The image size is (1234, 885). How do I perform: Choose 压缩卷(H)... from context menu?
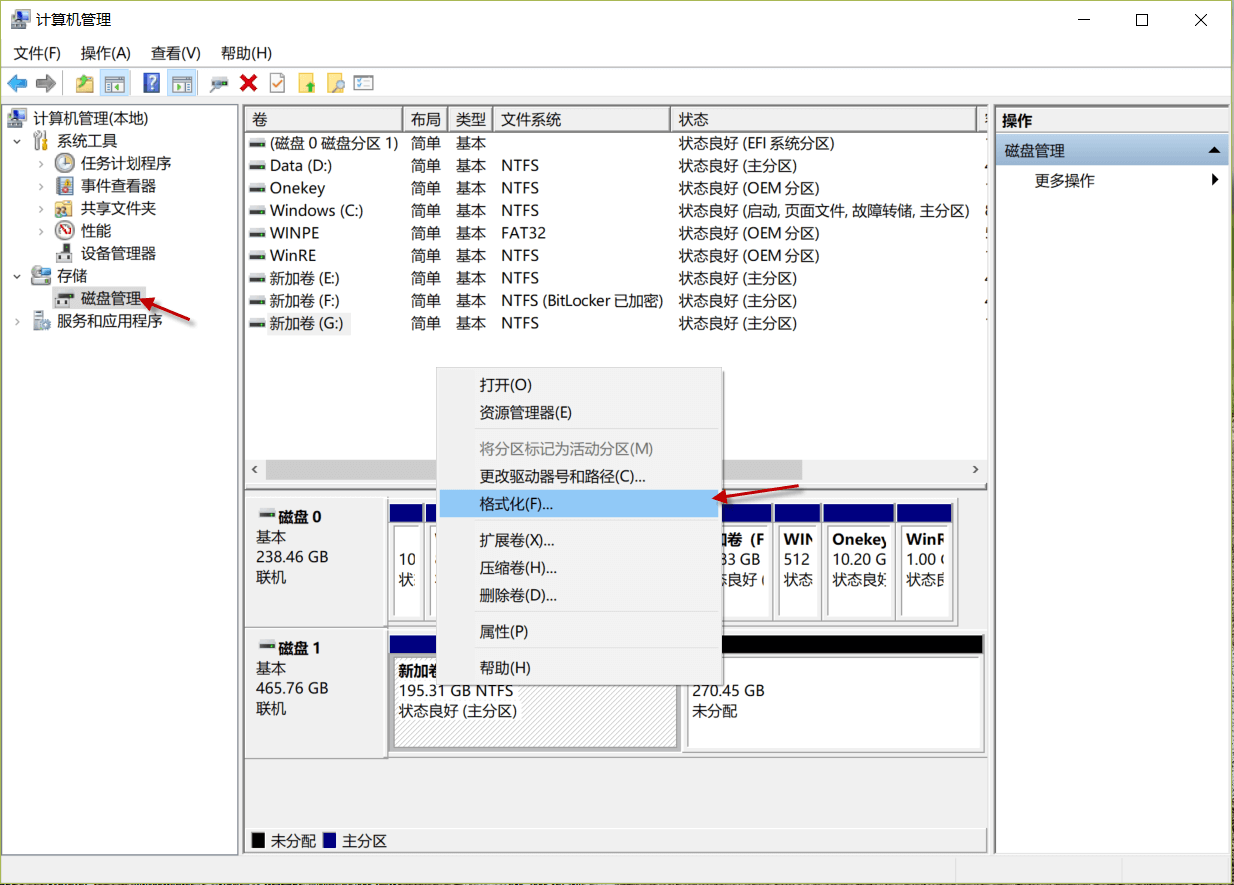[x=579, y=568]
